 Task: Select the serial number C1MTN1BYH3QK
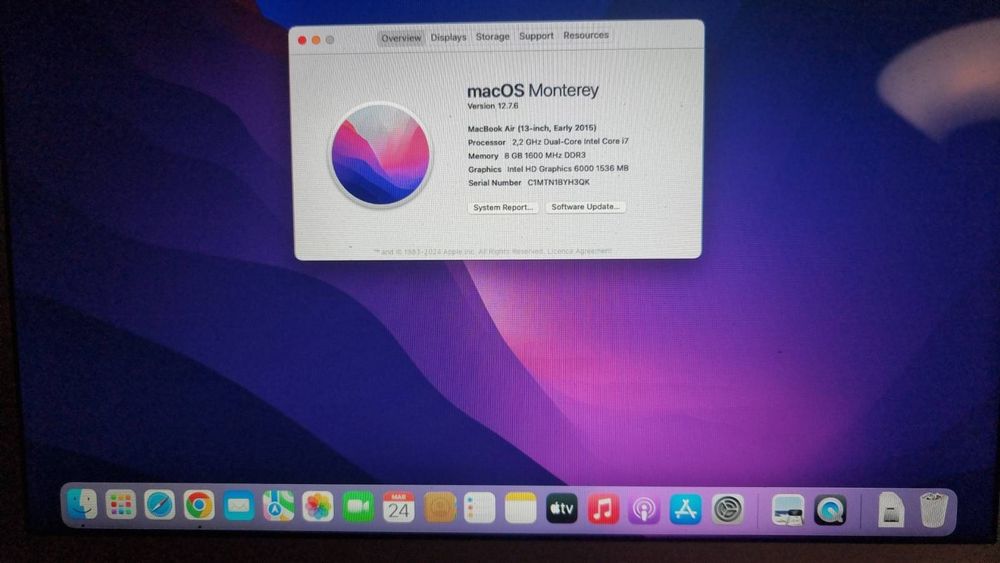click(x=559, y=182)
